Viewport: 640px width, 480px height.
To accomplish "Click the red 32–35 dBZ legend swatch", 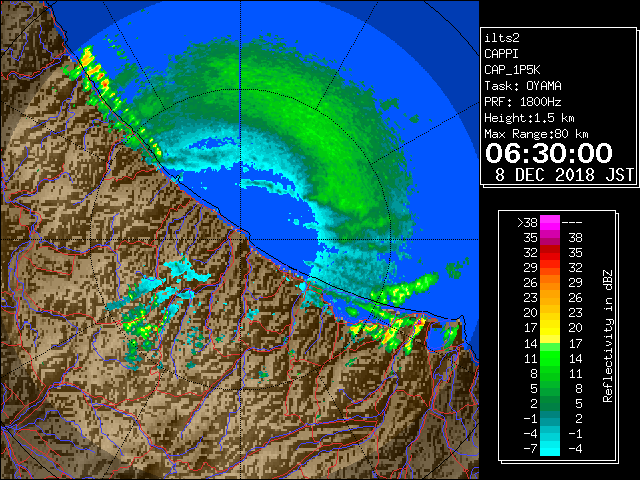I will (x=550, y=253).
